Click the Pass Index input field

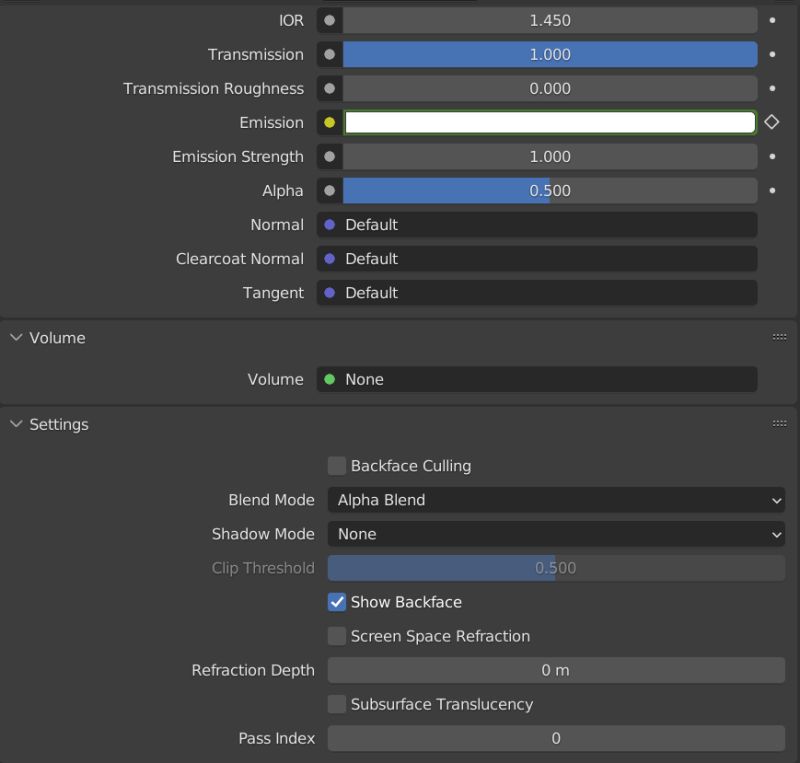[x=556, y=738]
